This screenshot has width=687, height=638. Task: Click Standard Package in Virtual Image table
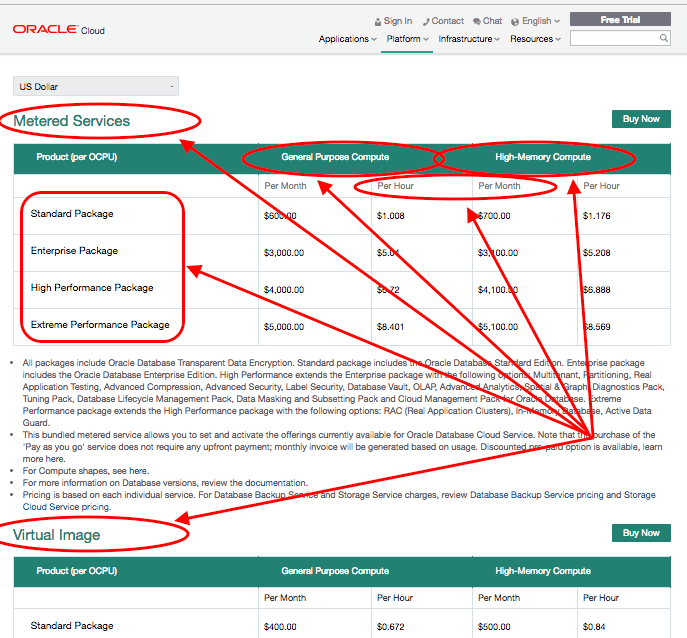click(72, 626)
